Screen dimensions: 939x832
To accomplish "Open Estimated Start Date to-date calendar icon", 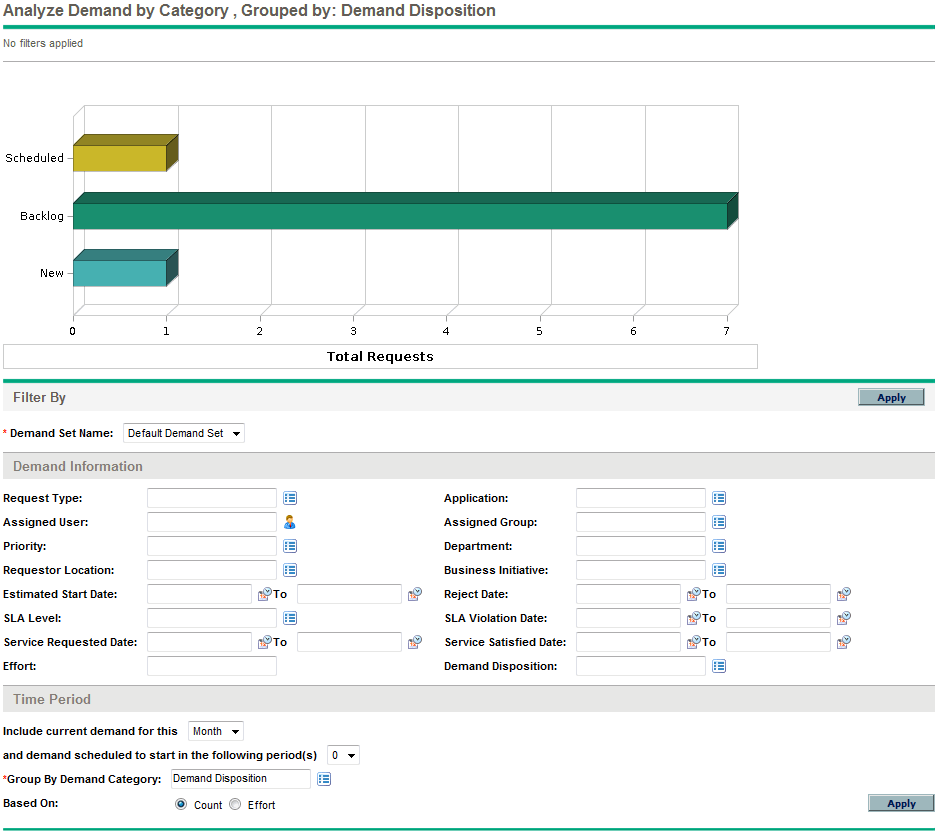I will 415,594.
